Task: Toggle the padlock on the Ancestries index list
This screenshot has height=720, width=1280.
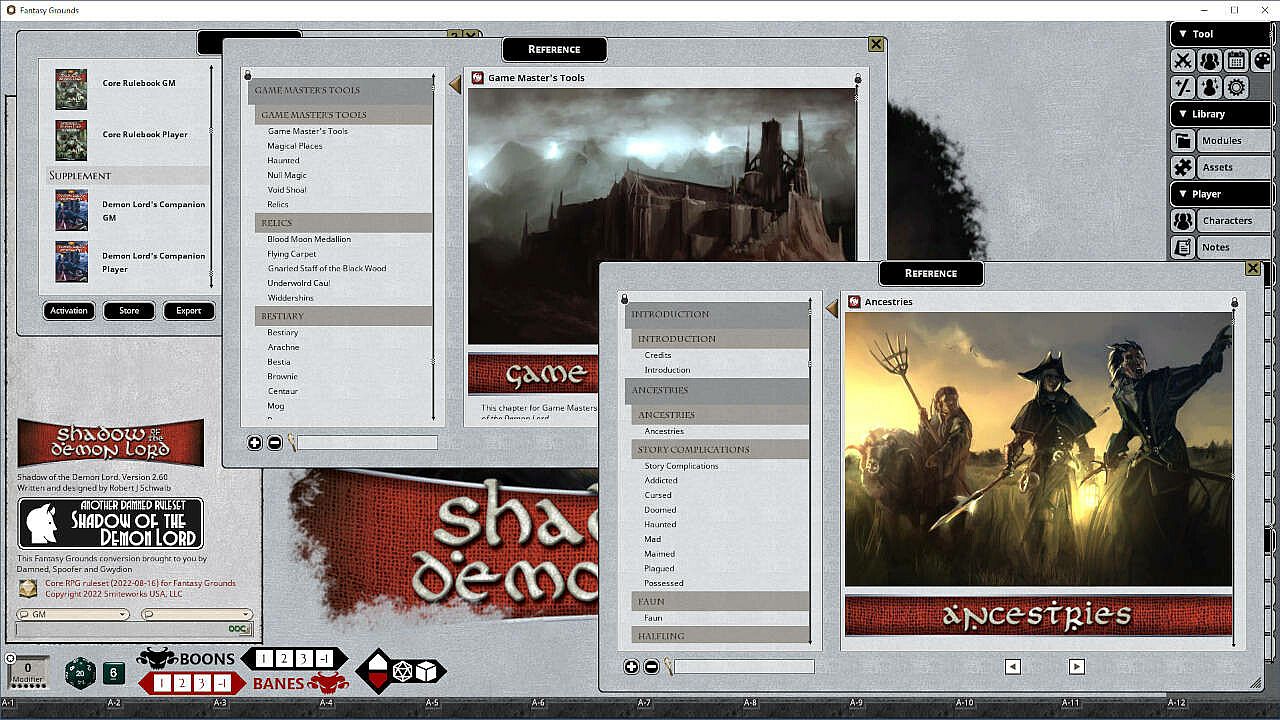Action: [624, 299]
